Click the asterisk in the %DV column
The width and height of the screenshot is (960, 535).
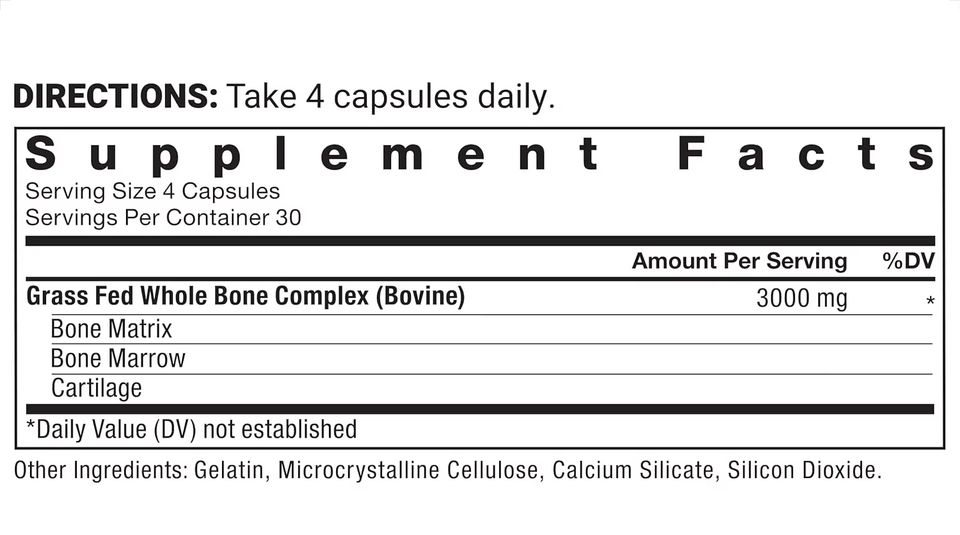click(930, 301)
